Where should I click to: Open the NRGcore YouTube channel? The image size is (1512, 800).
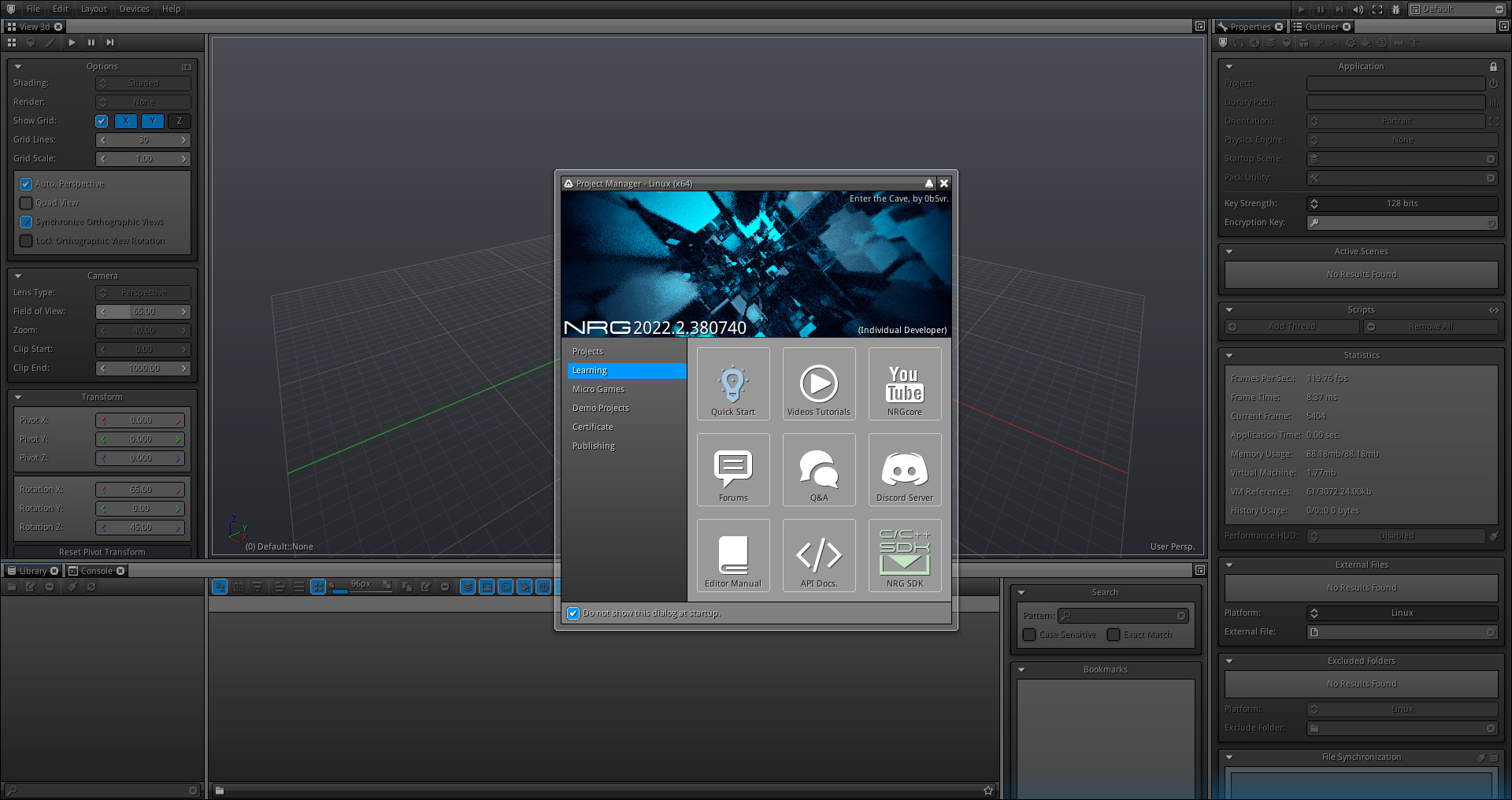904,383
